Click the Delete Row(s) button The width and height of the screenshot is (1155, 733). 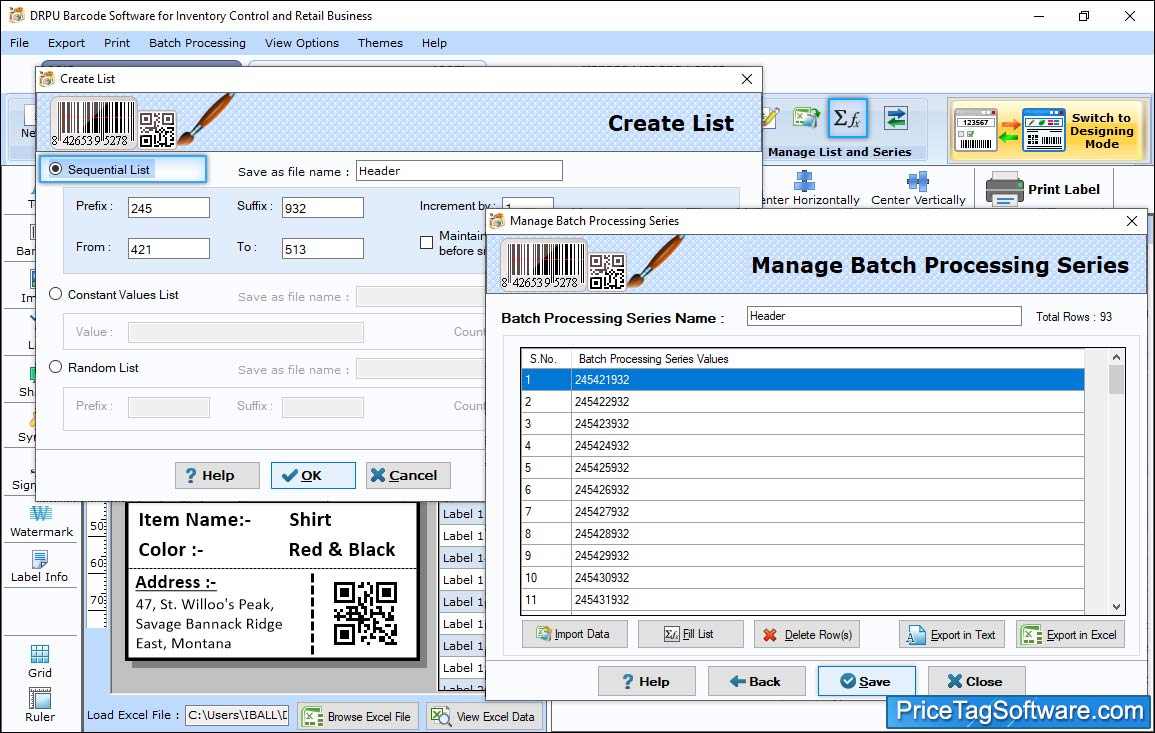point(807,634)
